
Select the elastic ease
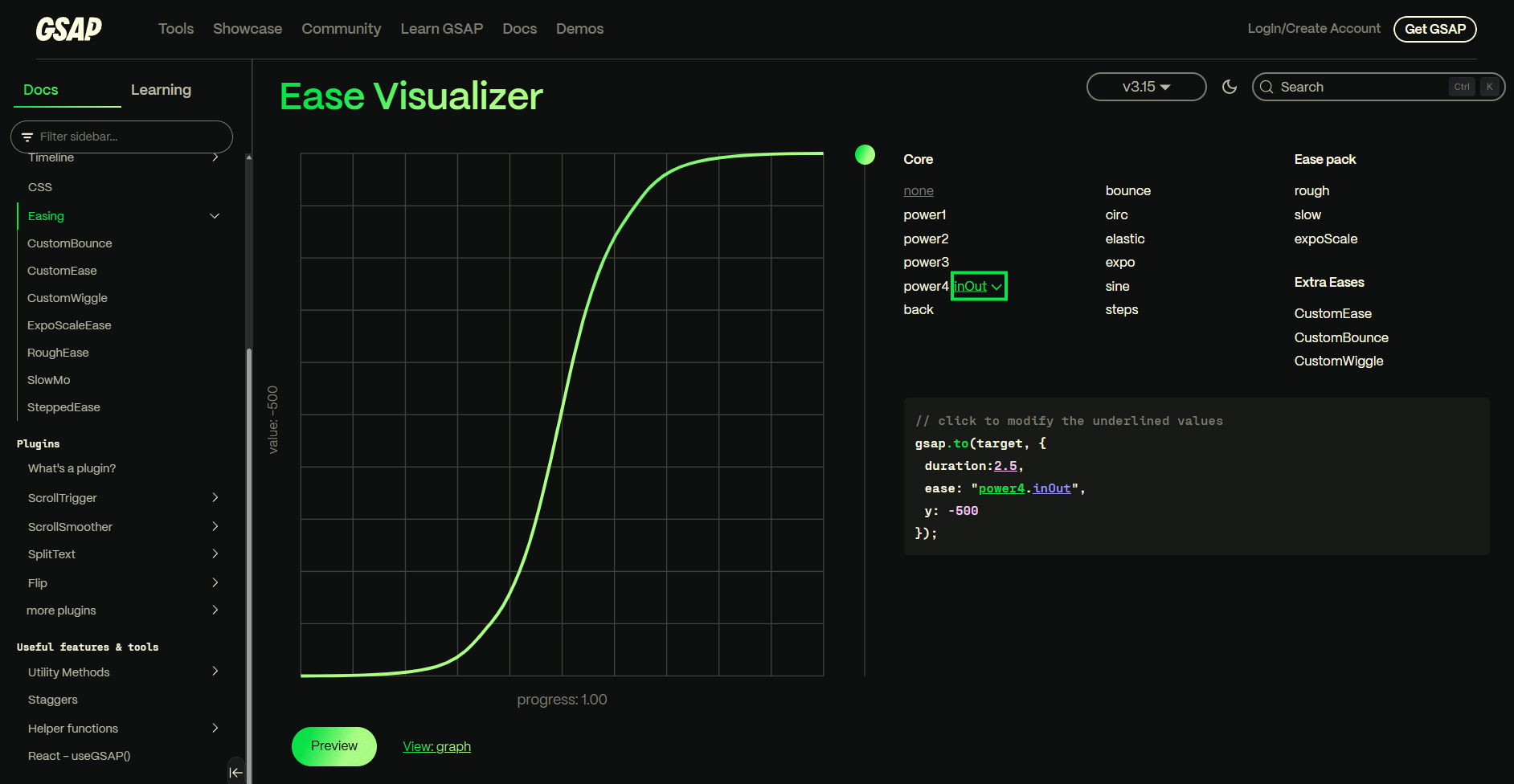pyautogui.click(x=1125, y=239)
